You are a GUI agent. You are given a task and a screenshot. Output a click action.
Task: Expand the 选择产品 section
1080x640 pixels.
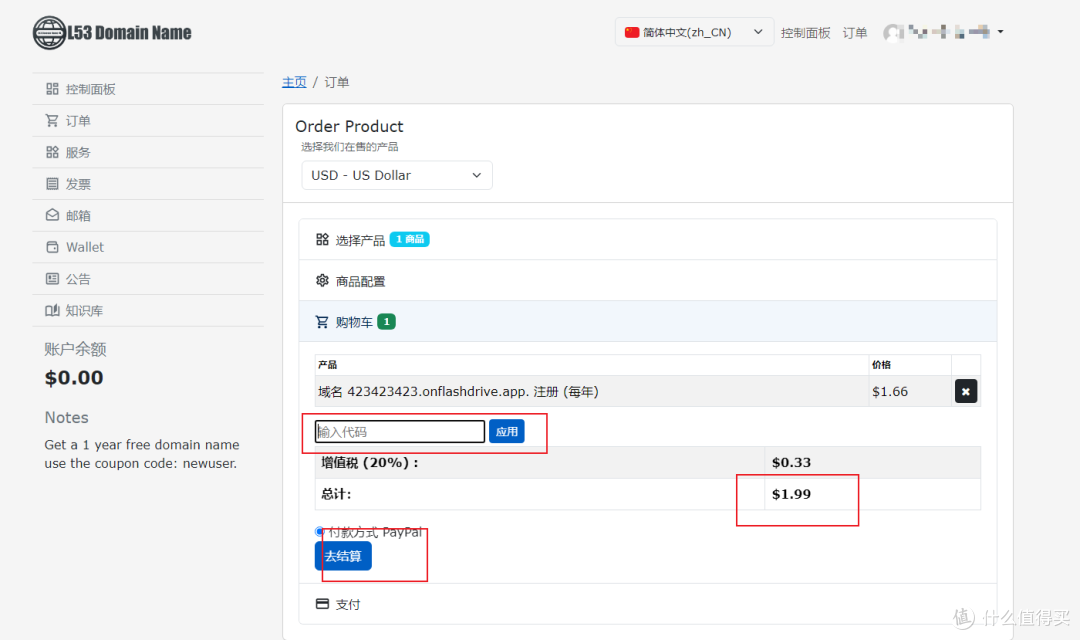pos(647,240)
